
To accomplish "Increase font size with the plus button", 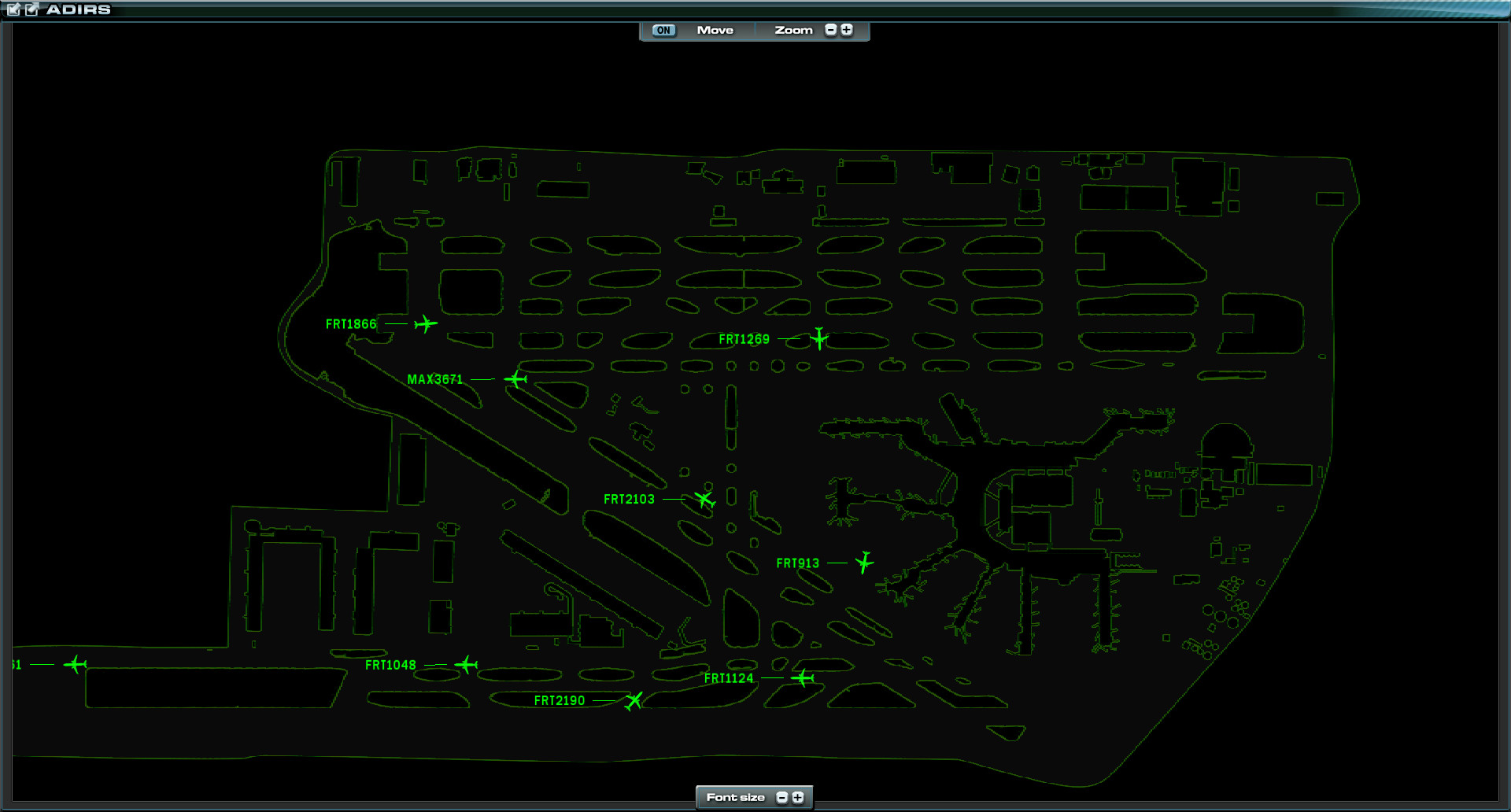I will click(797, 797).
